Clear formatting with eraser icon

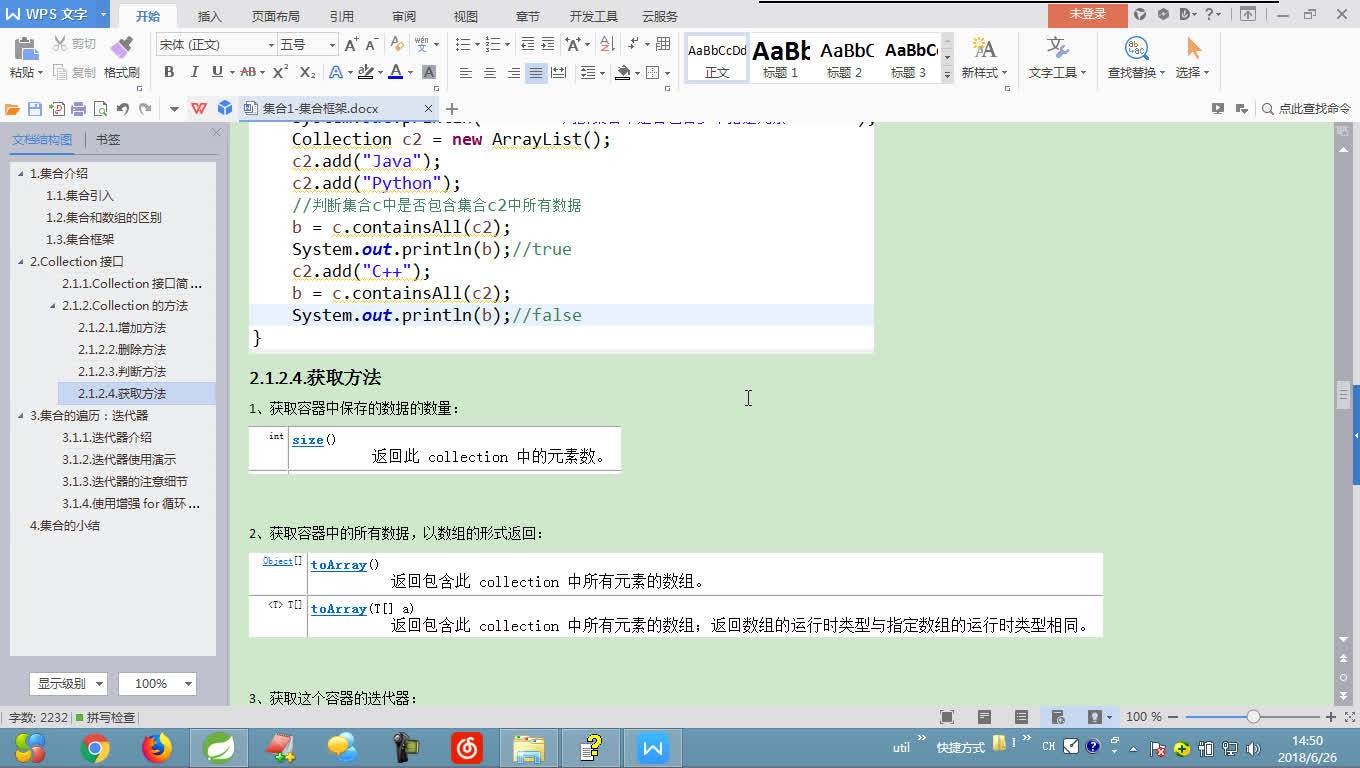(x=397, y=45)
